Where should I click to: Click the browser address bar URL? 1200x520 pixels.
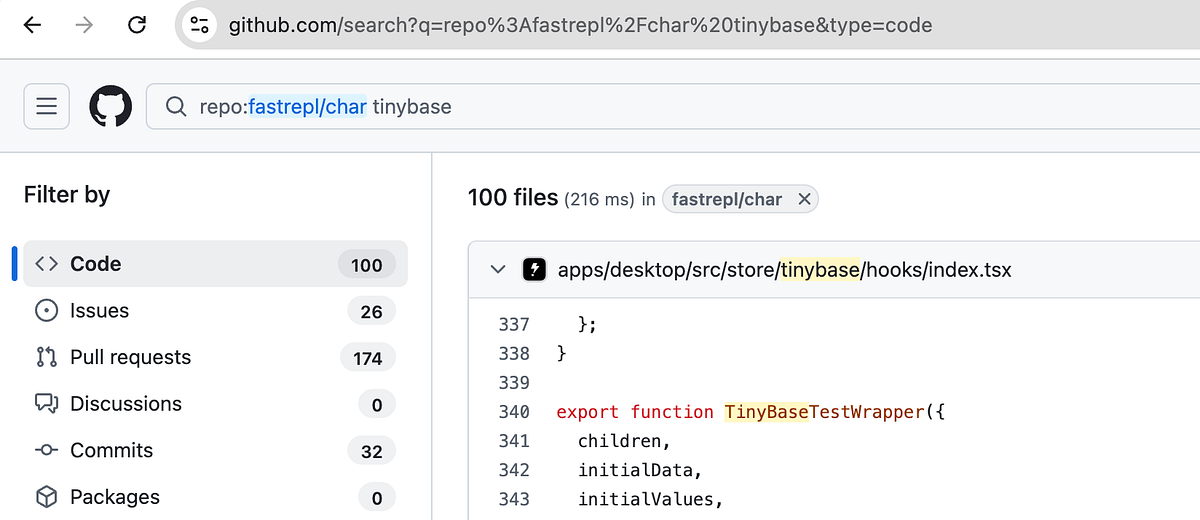tap(580, 25)
